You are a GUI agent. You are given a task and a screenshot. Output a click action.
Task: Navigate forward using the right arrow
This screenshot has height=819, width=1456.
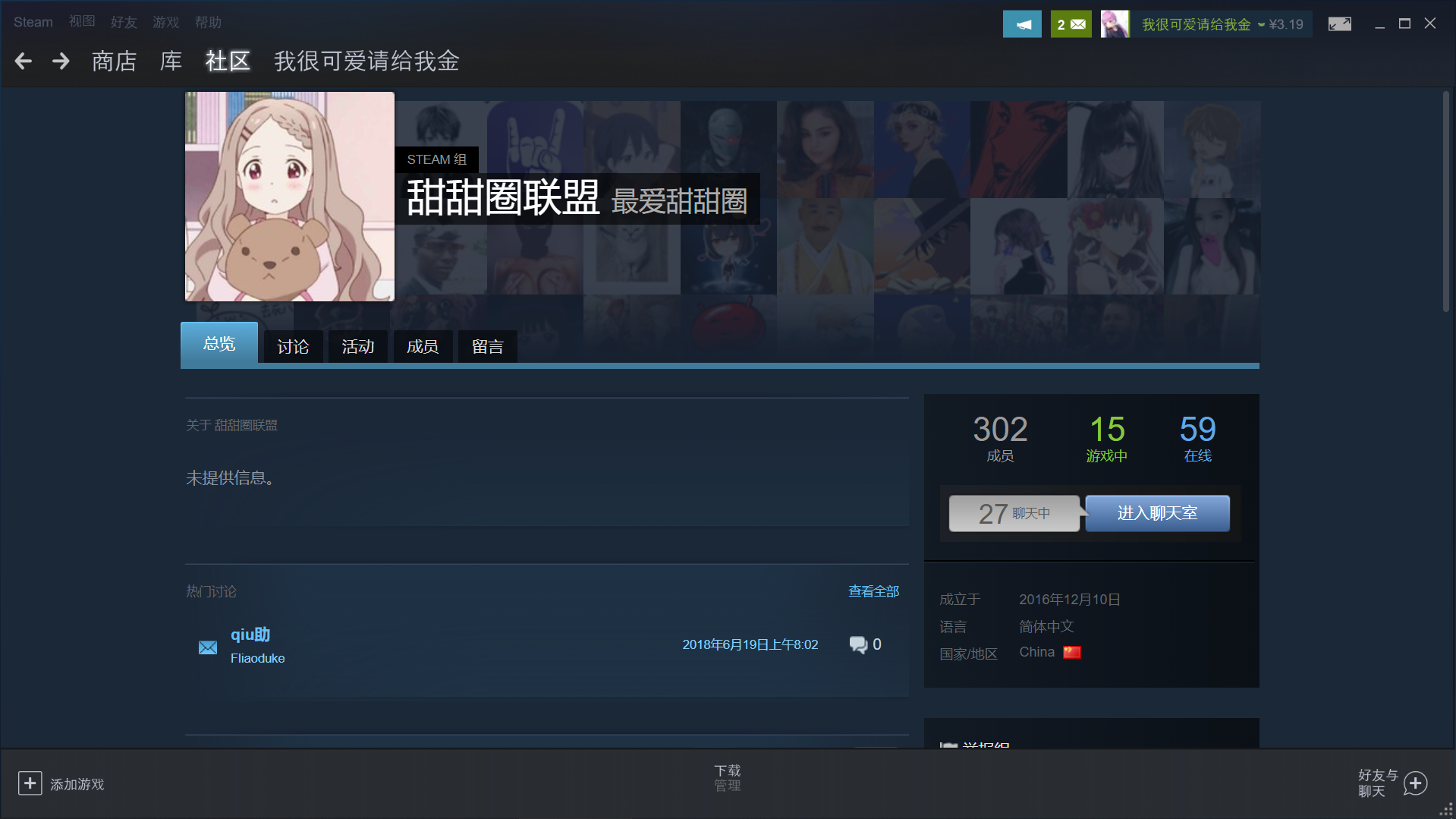pyautogui.click(x=61, y=61)
